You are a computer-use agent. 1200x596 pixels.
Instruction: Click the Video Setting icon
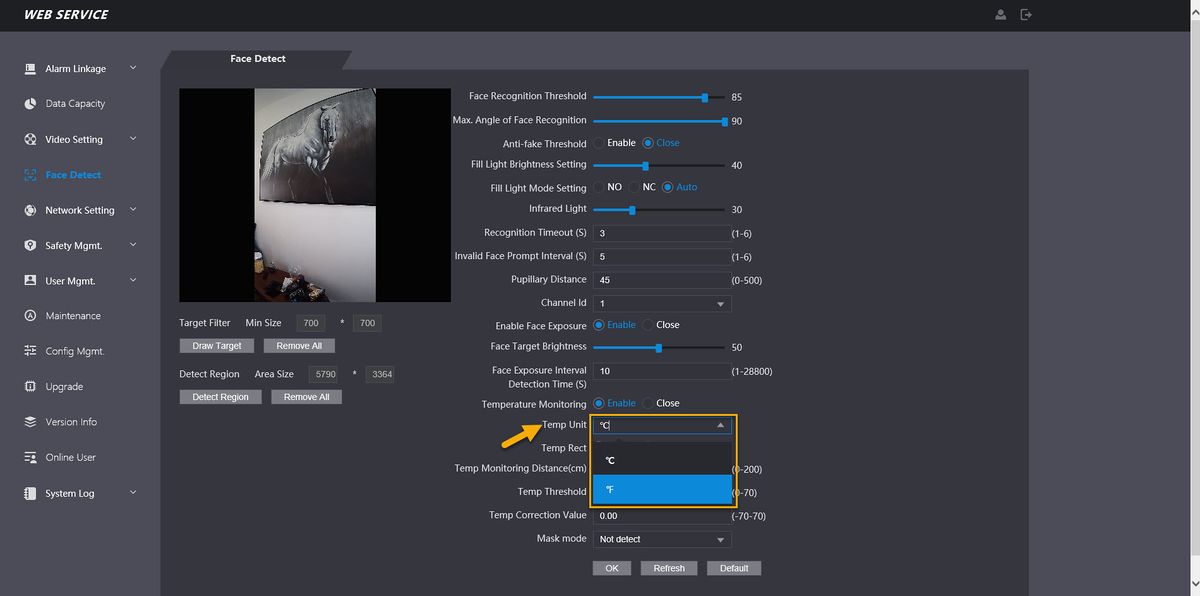click(x=30, y=140)
